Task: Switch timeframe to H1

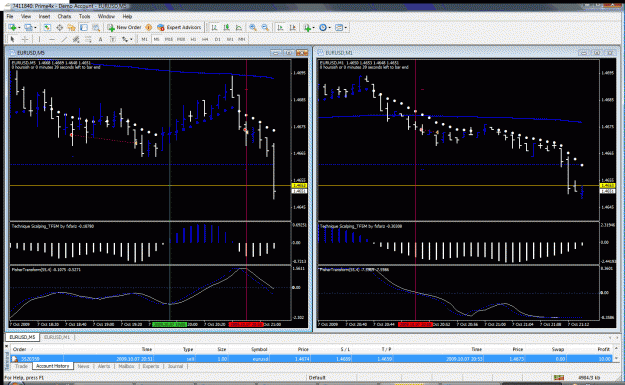Action: pyautogui.click(x=193, y=39)
